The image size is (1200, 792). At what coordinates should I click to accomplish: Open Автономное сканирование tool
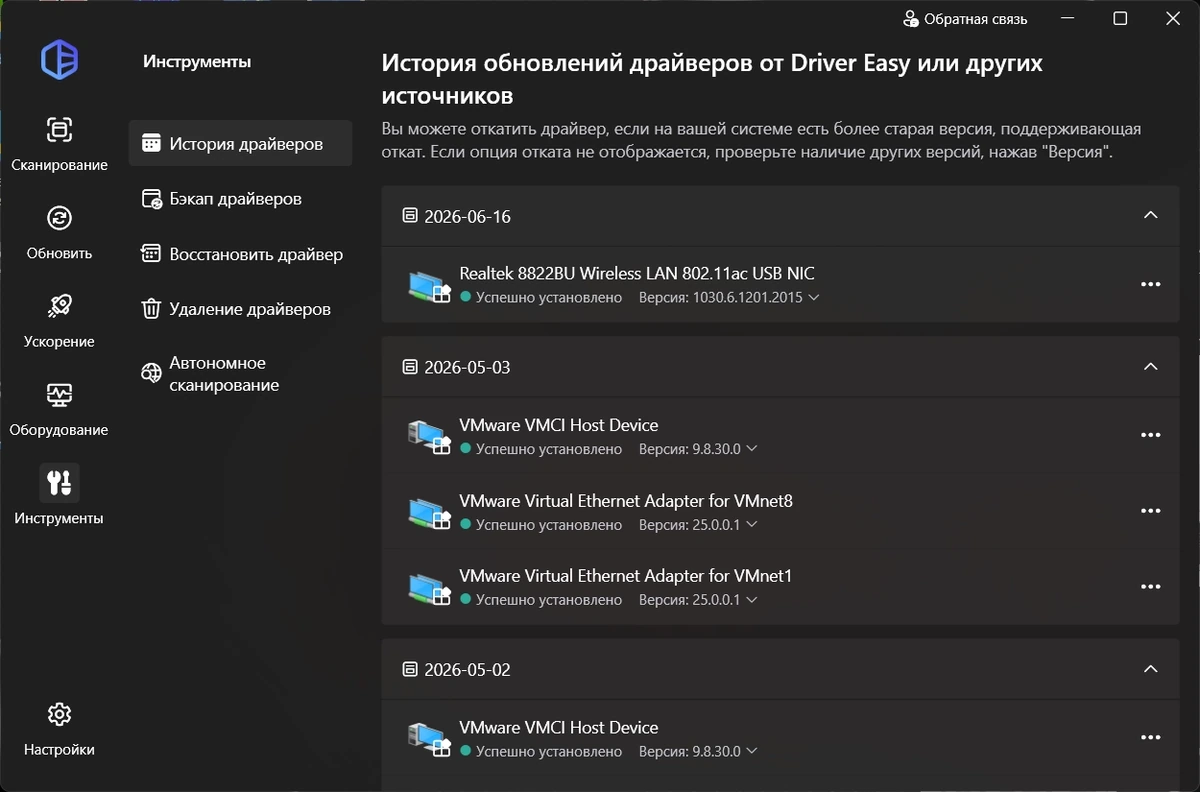240,374
